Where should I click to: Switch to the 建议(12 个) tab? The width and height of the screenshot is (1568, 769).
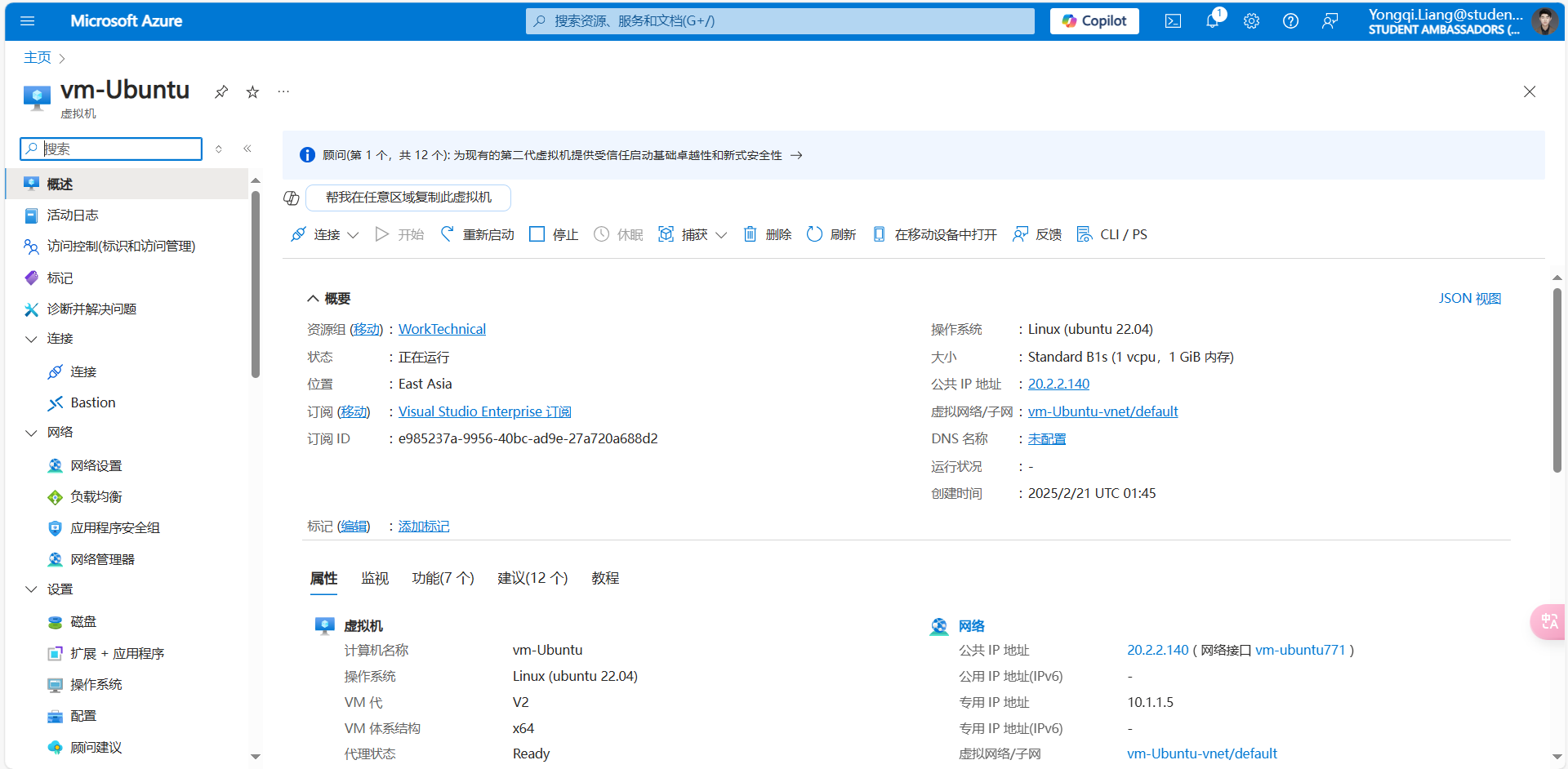point(532,578)
